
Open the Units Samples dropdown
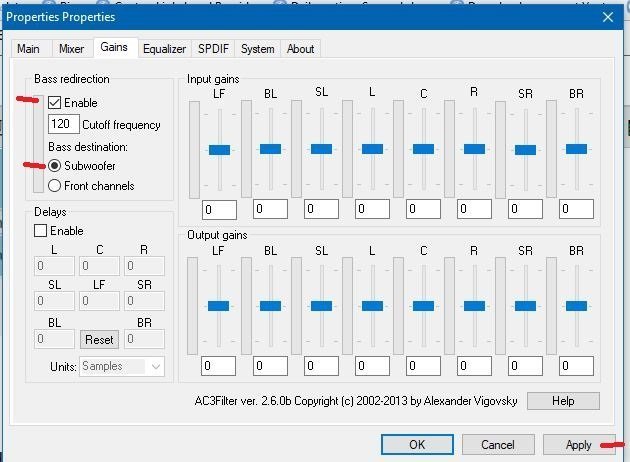(122, 366)
